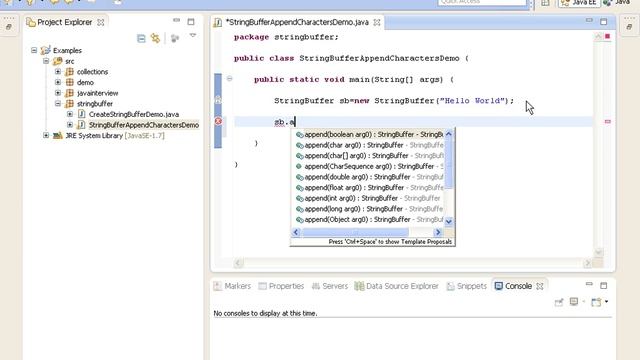Click the Focus on Active Task icon in Project Explorer

coord(175,39)
